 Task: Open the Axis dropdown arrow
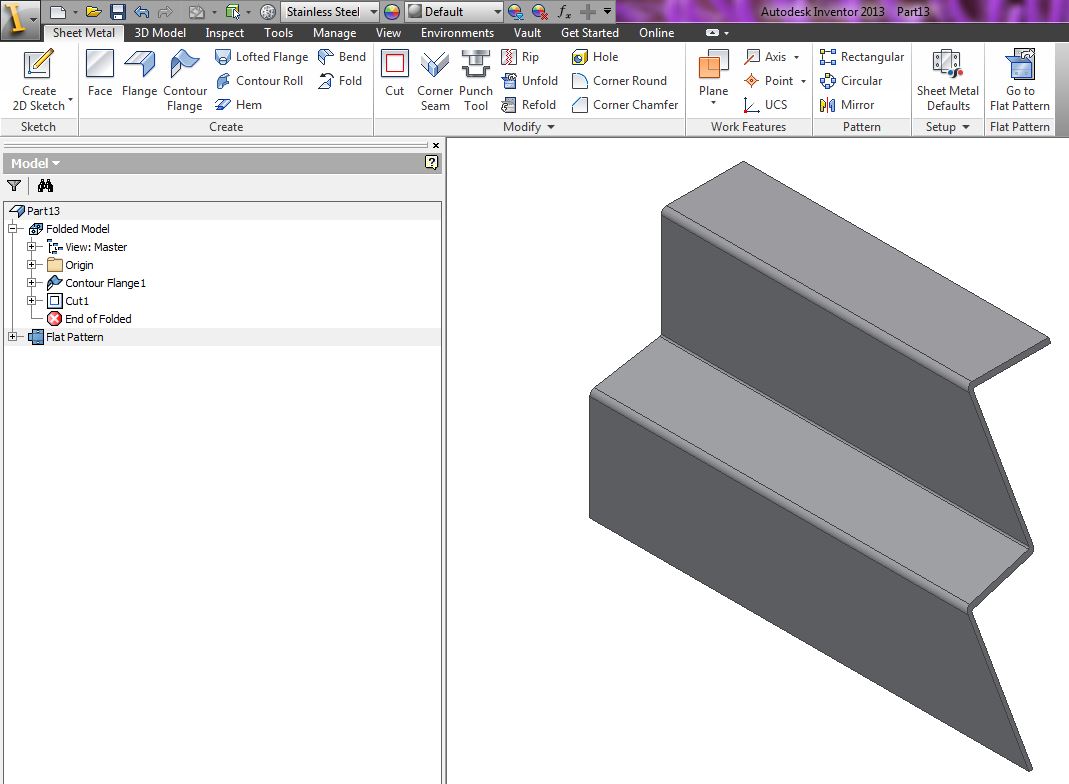coord(796,57)
